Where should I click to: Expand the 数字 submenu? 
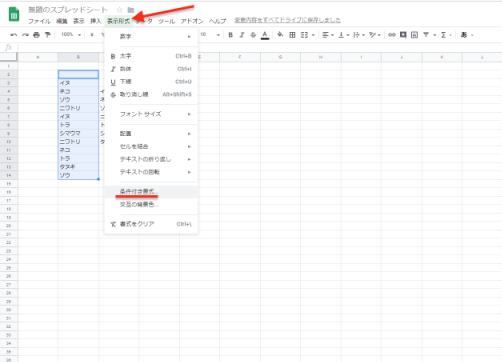tap(151, 36)
